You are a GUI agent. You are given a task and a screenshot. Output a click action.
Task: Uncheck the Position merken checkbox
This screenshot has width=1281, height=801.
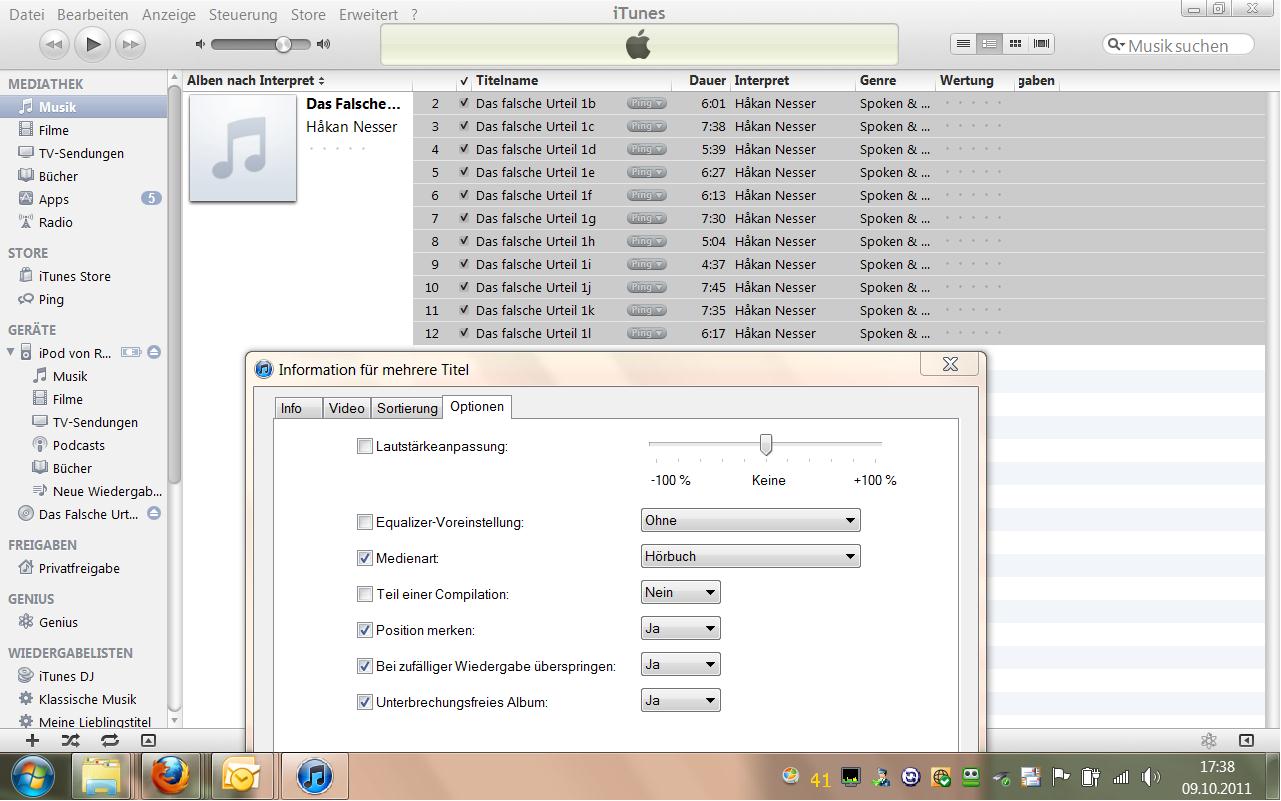tap(365, 630)
